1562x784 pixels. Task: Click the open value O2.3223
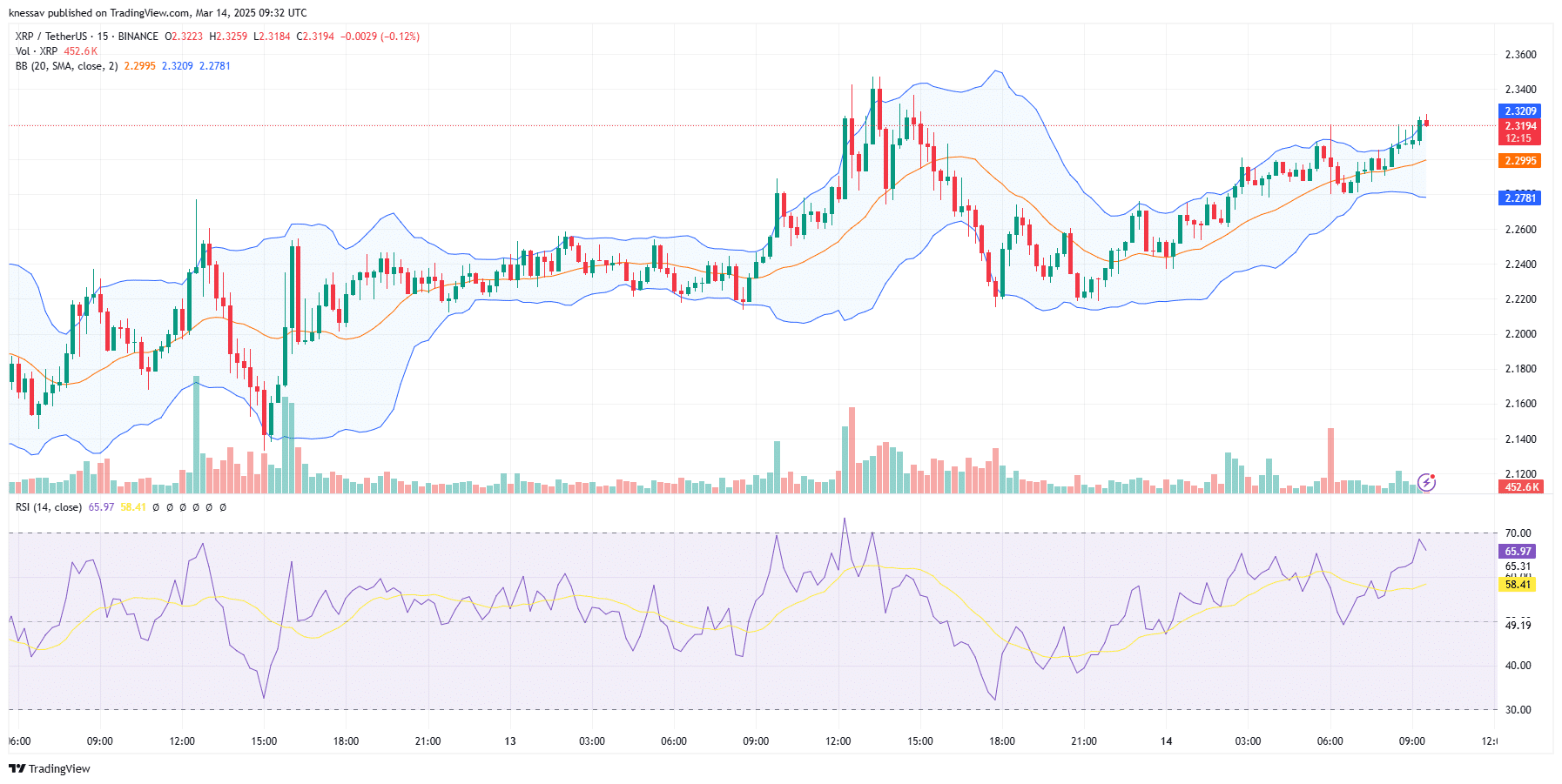coord(184,37)
